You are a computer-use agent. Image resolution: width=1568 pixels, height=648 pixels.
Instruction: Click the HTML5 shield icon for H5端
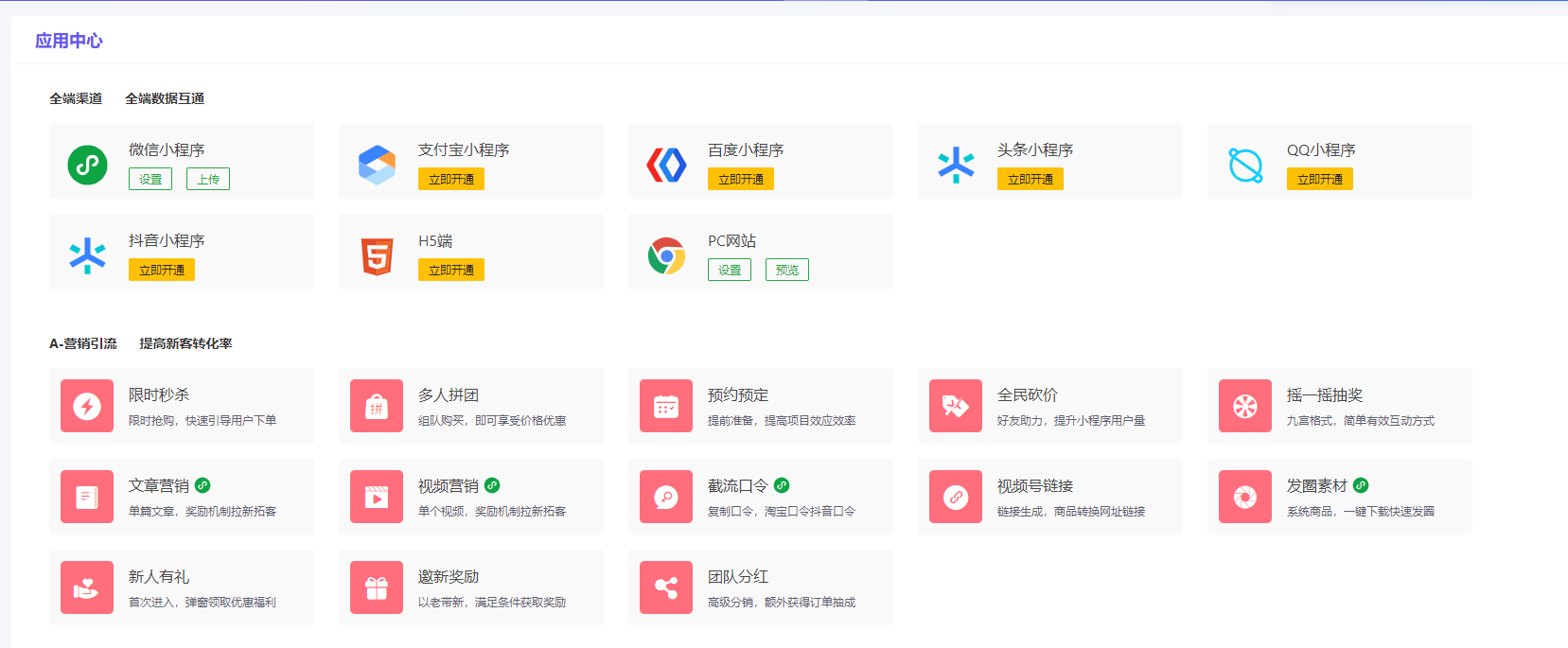click(x=377, y=255)
